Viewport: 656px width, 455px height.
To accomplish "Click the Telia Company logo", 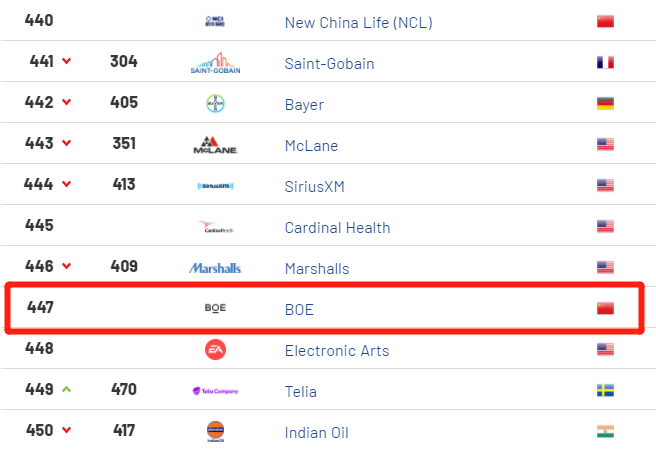I will click(x=215, y=391).
